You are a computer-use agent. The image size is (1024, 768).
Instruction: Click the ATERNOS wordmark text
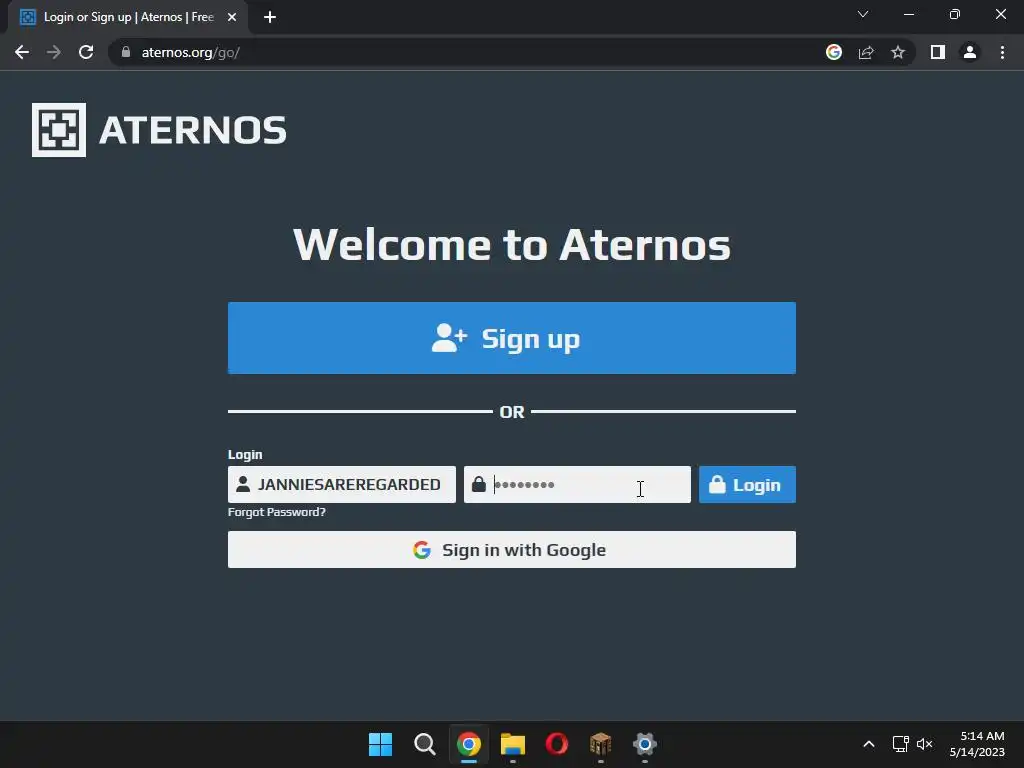coord(193,130)
